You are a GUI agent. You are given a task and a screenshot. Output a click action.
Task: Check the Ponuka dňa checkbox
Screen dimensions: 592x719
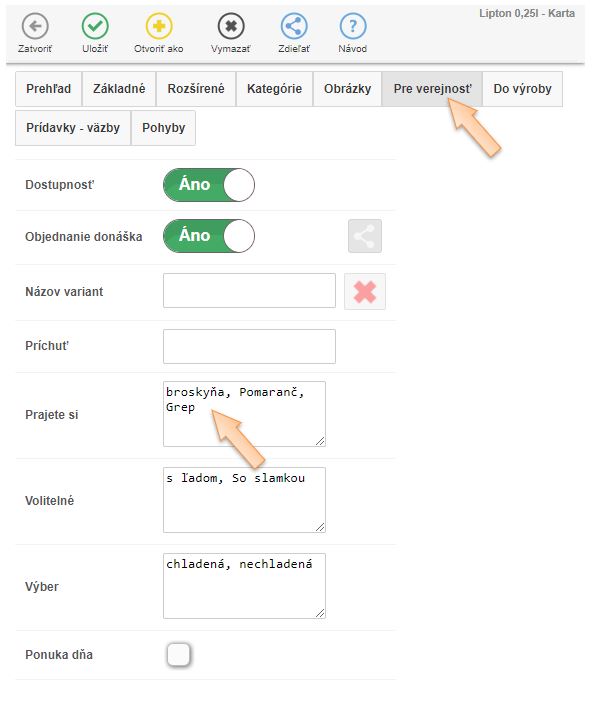pos(178,654)
